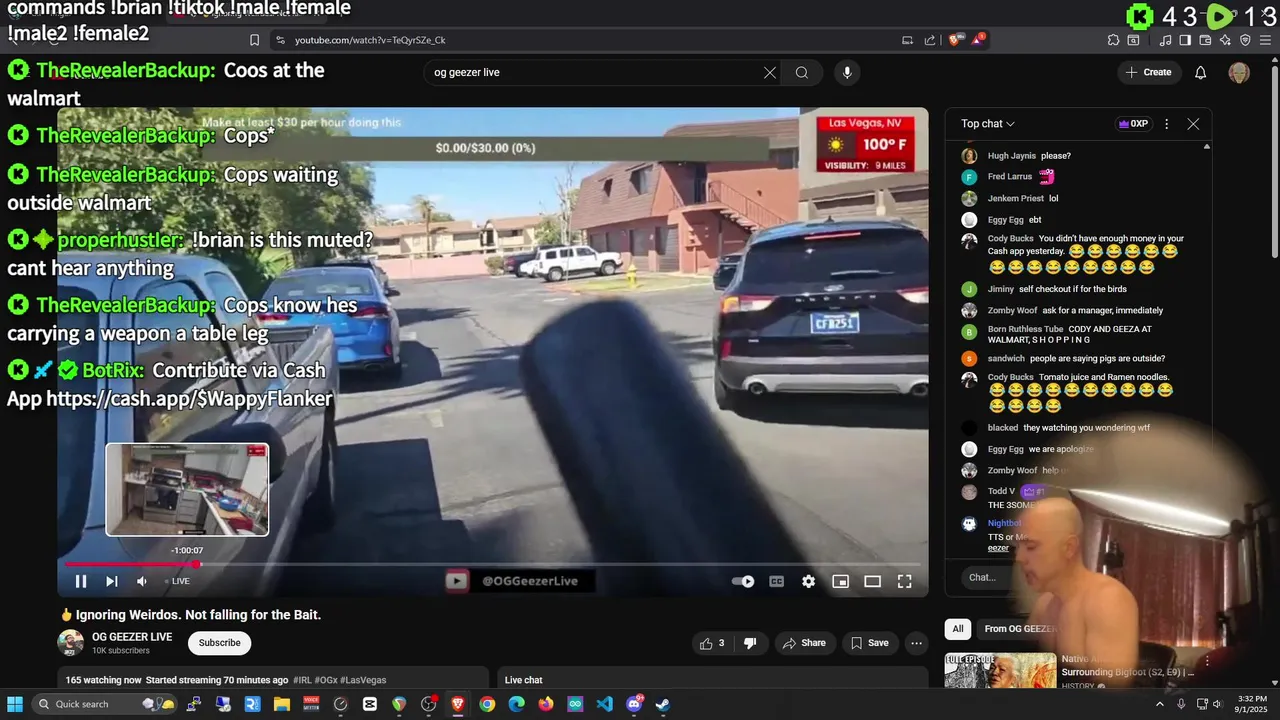Open the 0XP channel points badge
1280x720 pixels.
tap(1132, 124)
